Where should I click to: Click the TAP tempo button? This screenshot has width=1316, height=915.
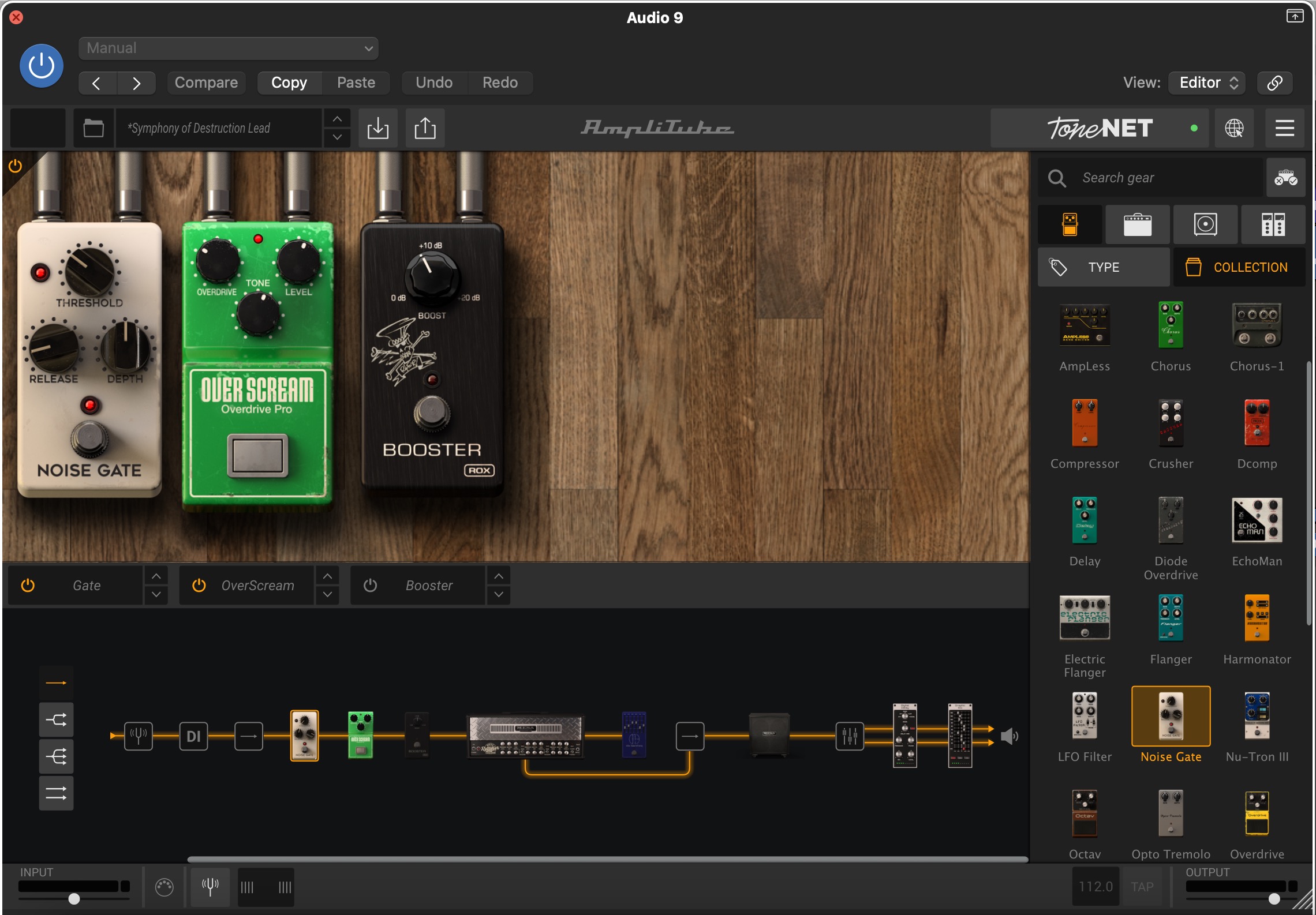click(x=1142, y=887)
